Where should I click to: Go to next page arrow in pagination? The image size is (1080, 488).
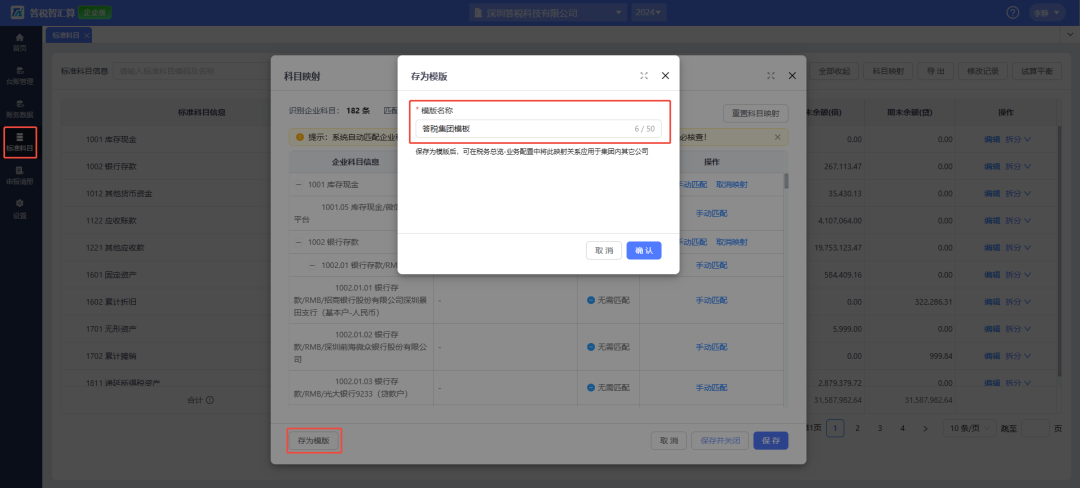tap(925, 428)
